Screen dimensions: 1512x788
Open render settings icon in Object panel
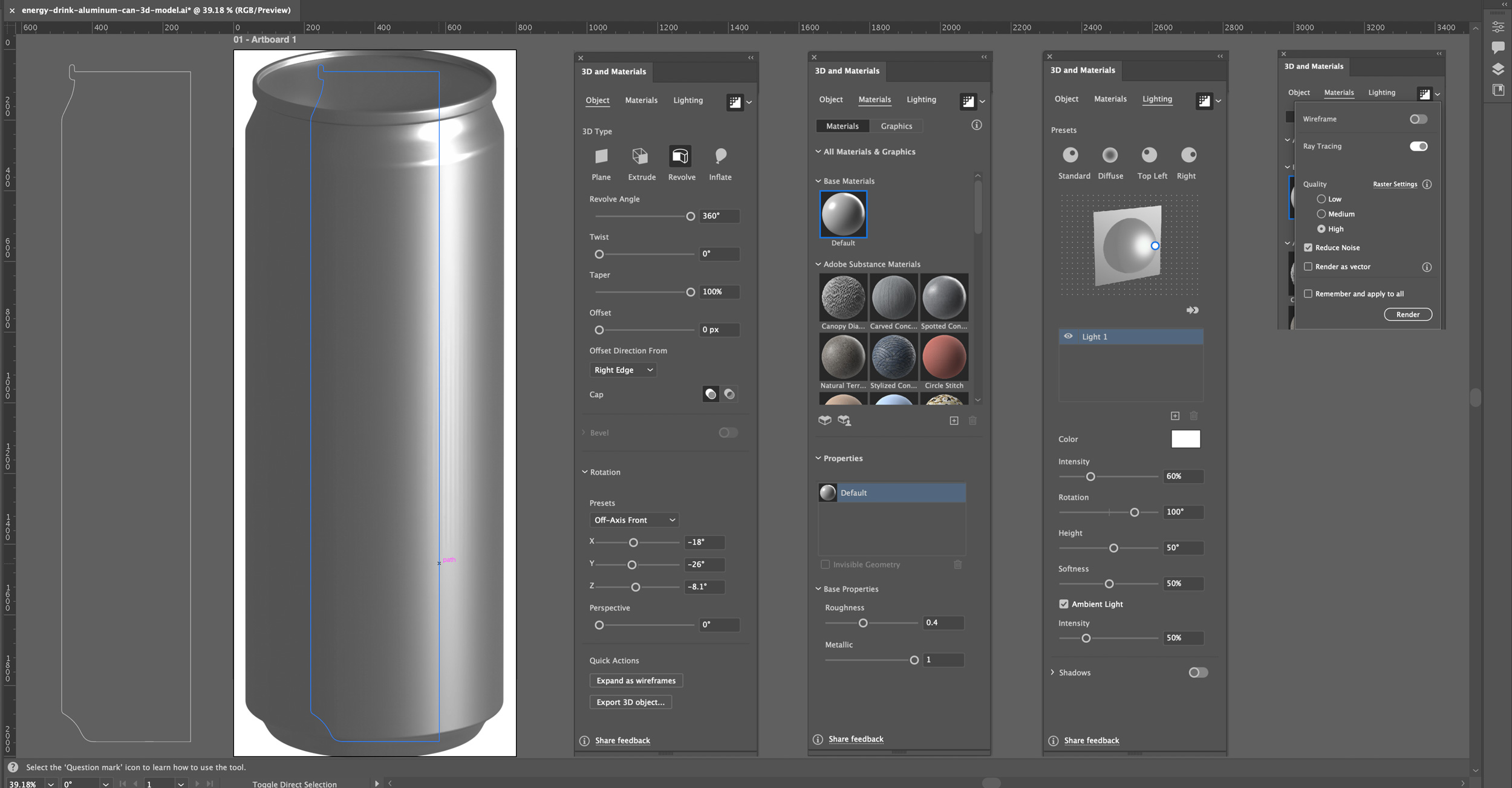(735, 102)
